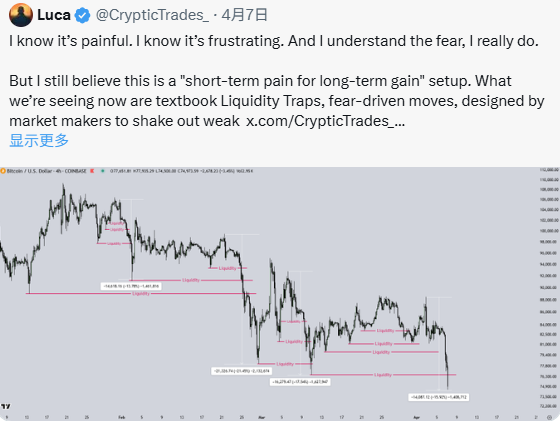Open Luca's profile avatar picture
Screen dimensions: 560x421
tap(21, 15)
